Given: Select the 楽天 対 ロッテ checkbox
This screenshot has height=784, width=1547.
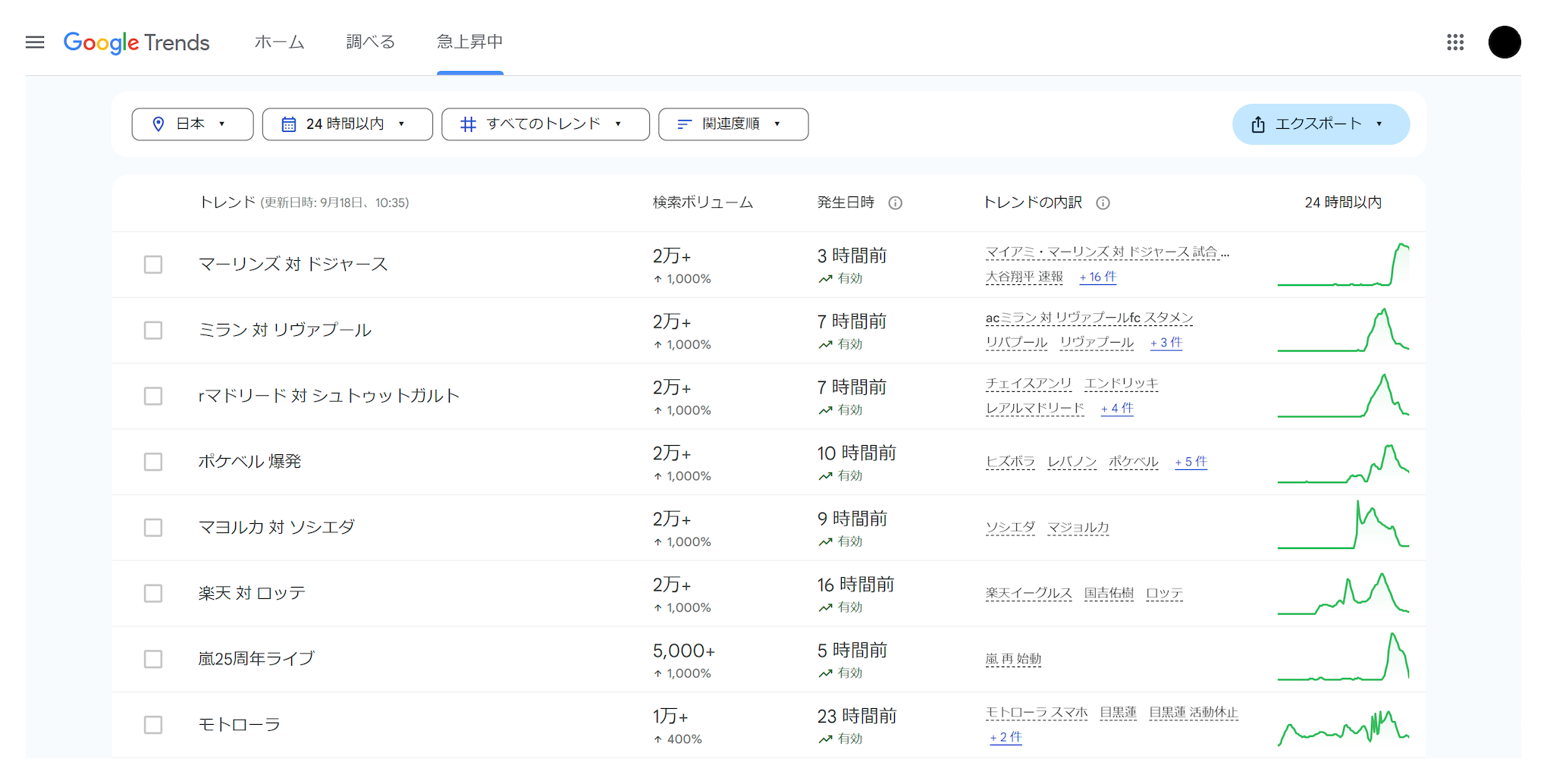Looking at the screenshot, I should point(153,594).
